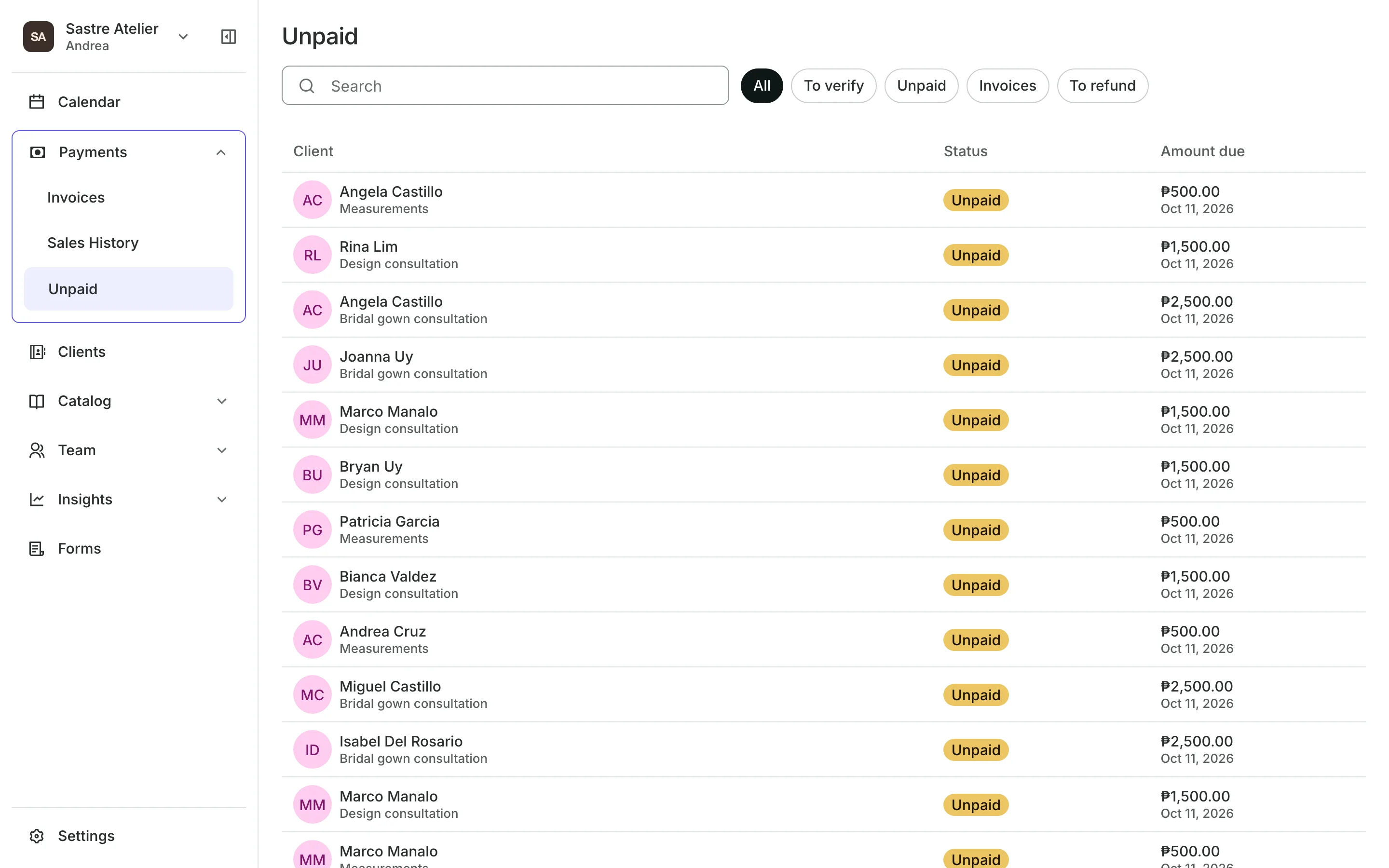Click the Search input field
This screenshot has width=1389, height=868.
[505, 85]
